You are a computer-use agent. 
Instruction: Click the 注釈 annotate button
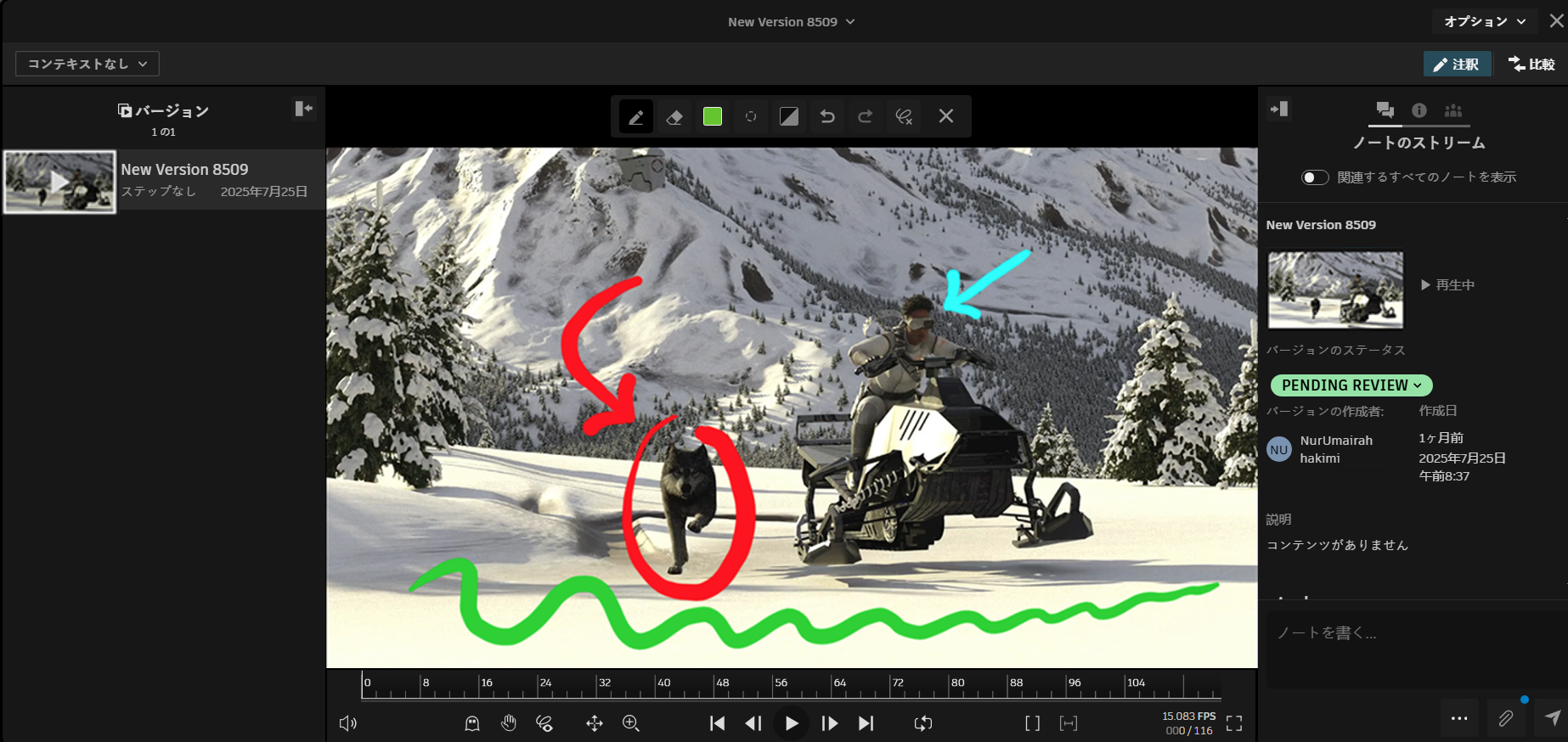[x=1457, y=64]
